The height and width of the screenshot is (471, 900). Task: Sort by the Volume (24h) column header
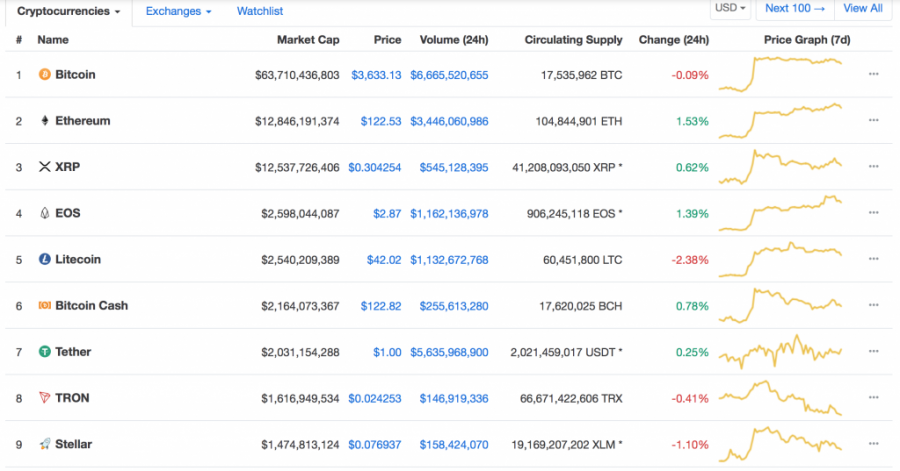coord(454,40)
